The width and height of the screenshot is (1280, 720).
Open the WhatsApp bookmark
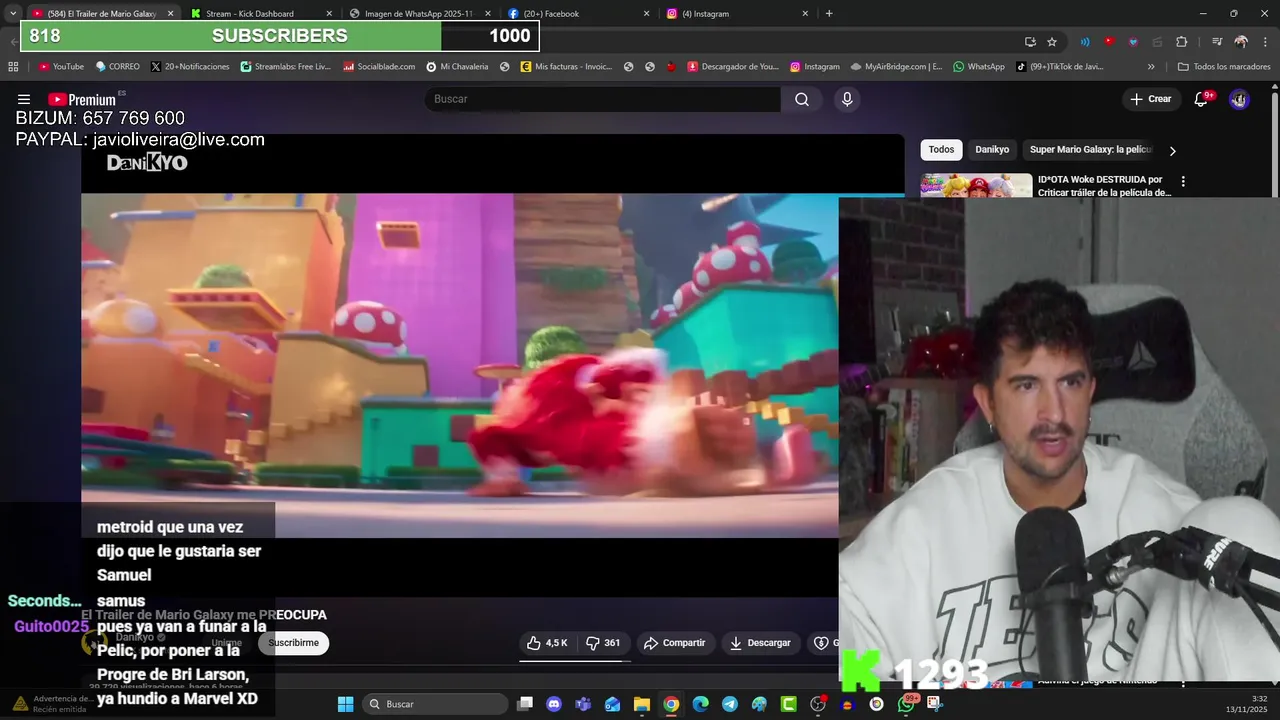[979, 67]
